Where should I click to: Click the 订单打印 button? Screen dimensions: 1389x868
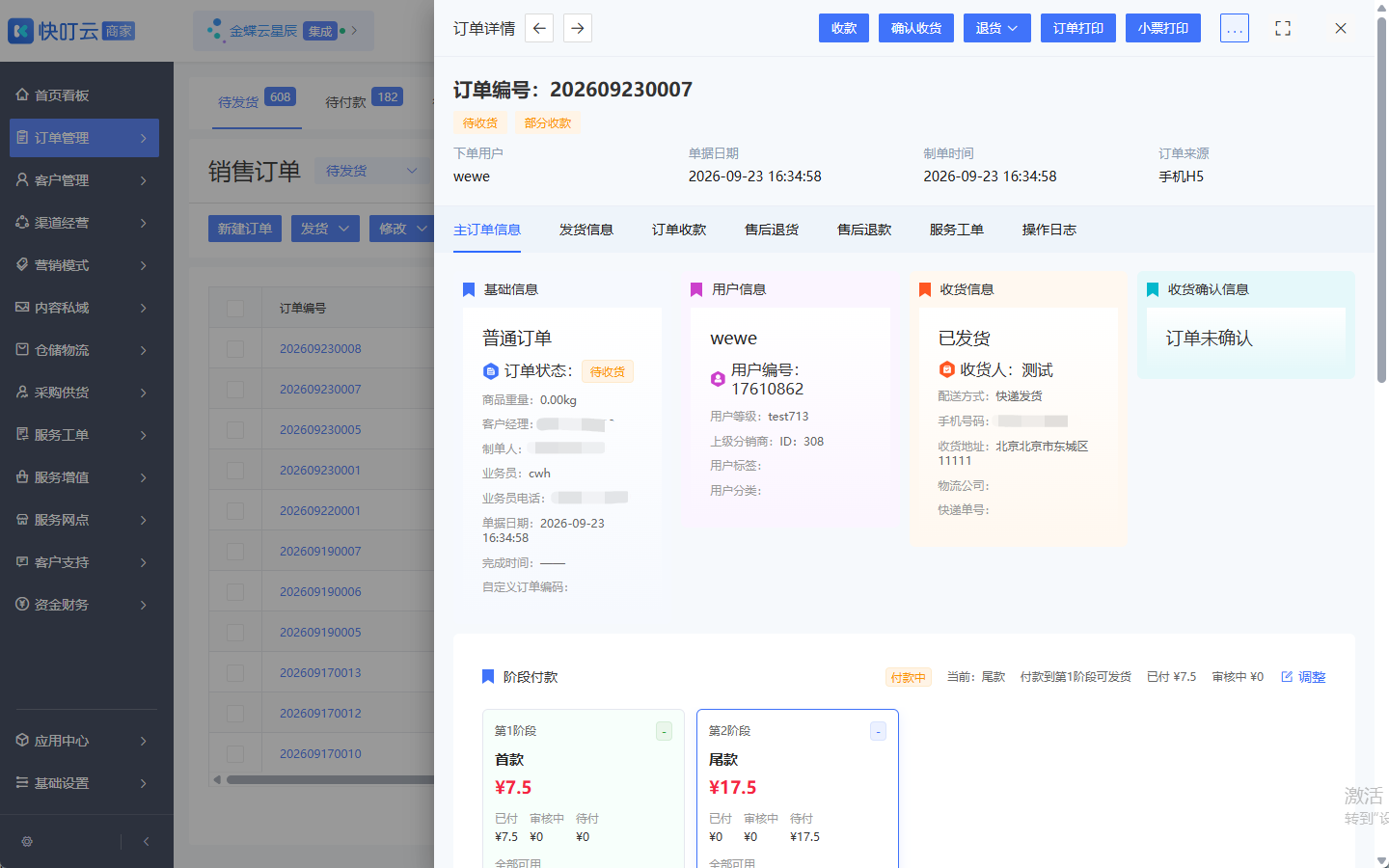[x=1078, y=28]
